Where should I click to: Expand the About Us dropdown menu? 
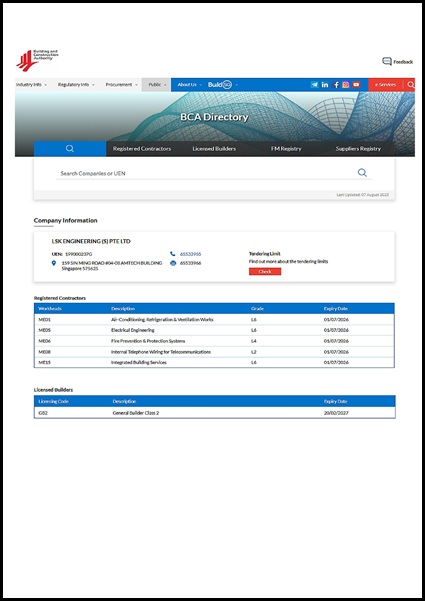point(189,85)
